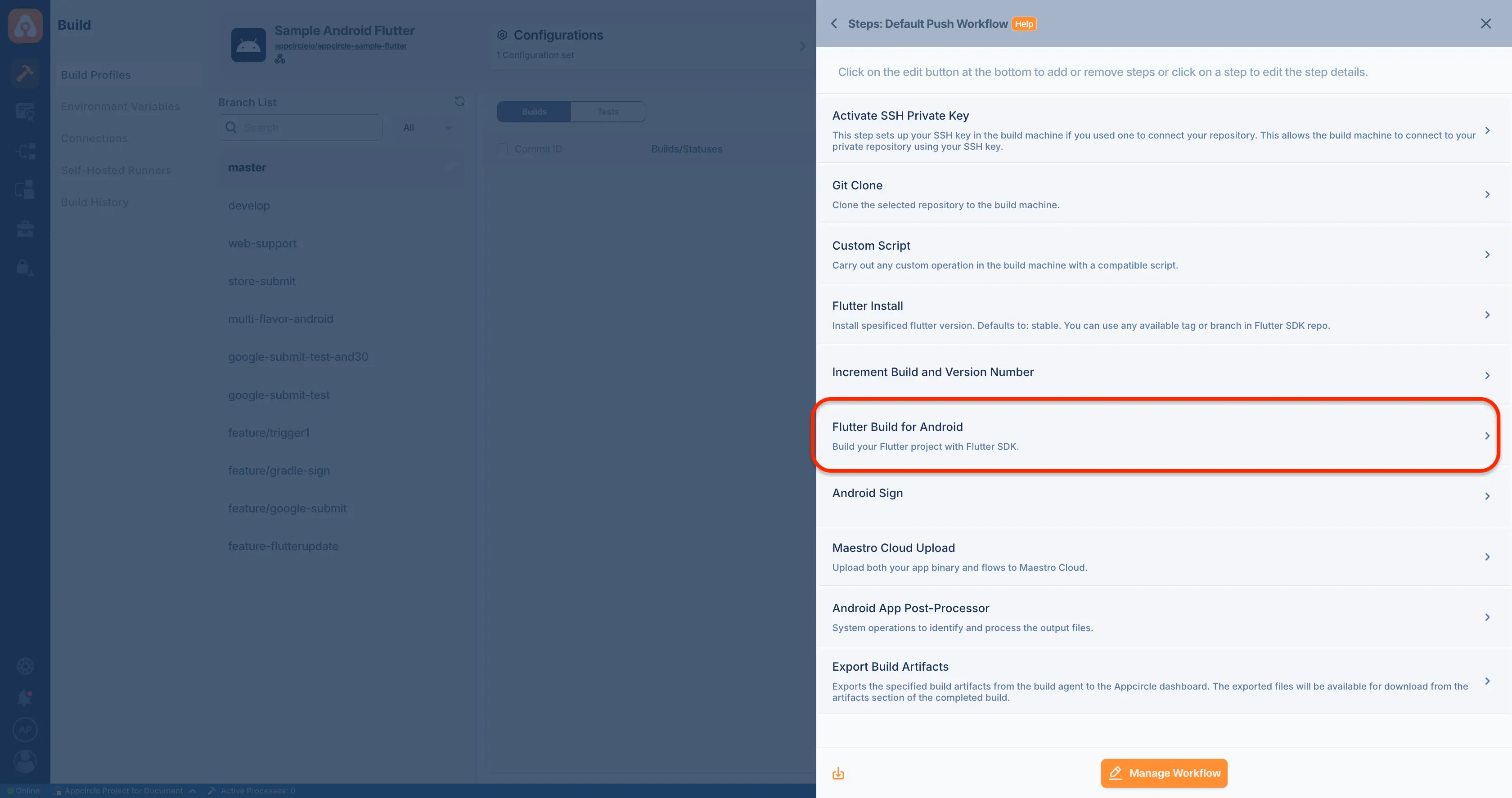Expand the Increment Build and Version Number chevron
The width and height of the screenshot is (1512, 798).
1487,376
